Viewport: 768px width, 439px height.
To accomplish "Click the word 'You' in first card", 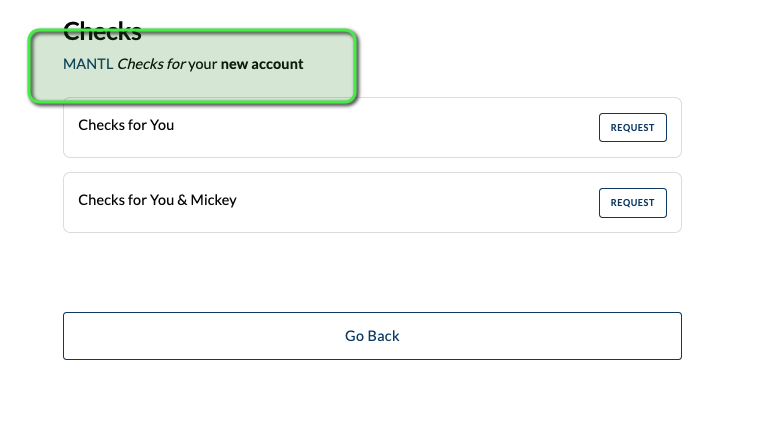I will (161, 125).
